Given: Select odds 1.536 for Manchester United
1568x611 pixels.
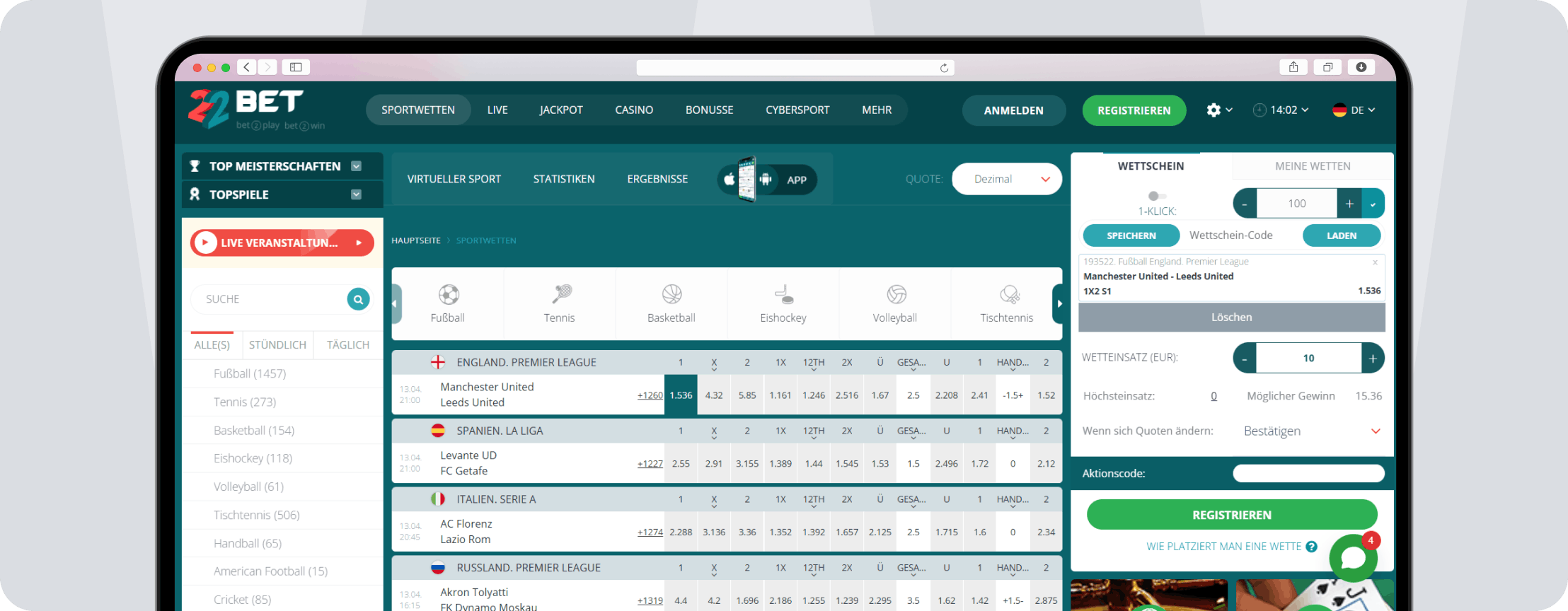Looking at the screenshot, I should (x=681, y=395).
